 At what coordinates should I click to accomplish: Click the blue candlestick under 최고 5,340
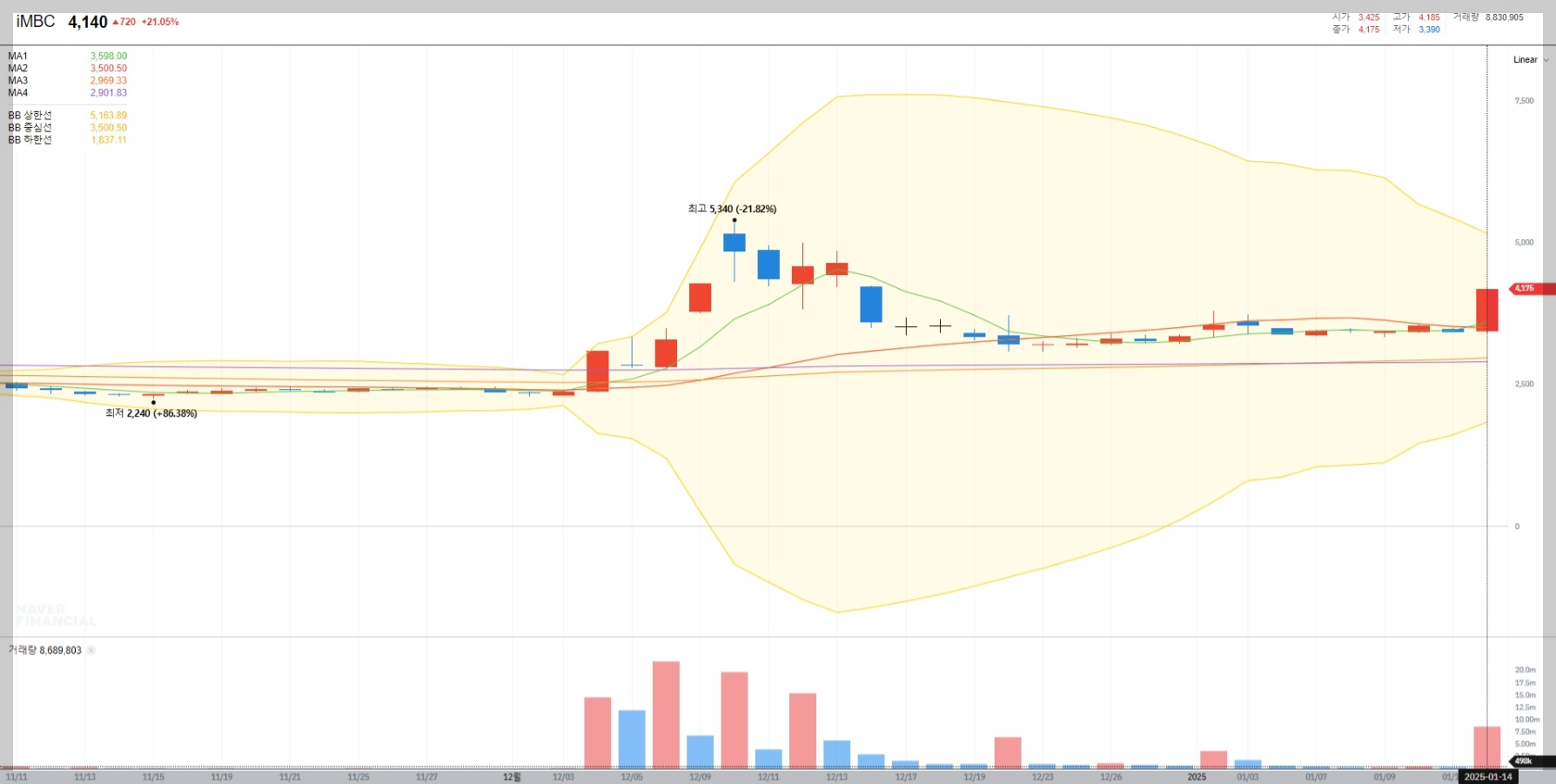[x=734, y=243]
